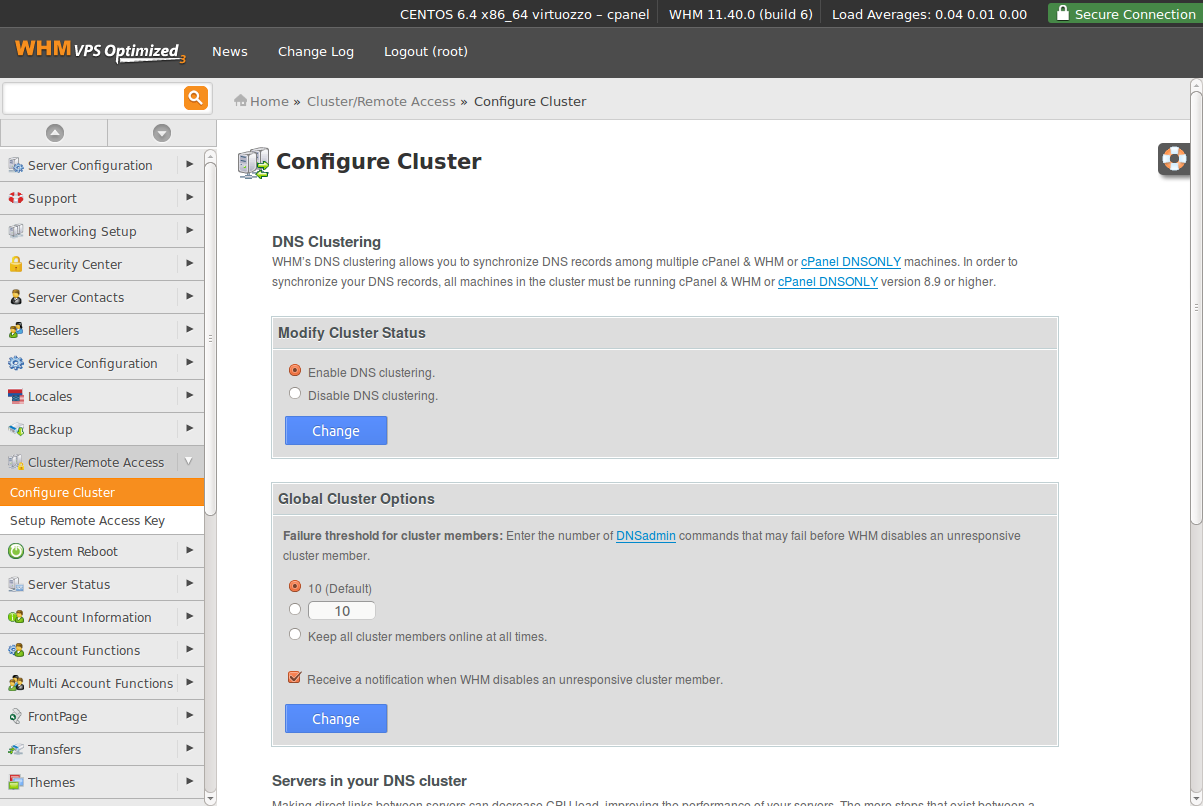Click the Security Center padlock icon

[15, 264]
